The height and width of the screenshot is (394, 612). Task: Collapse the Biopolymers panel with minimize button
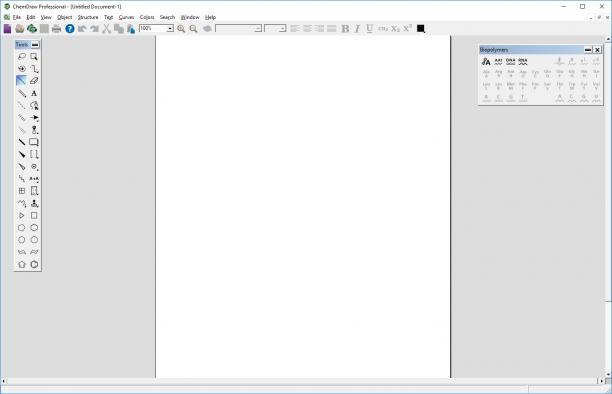click(588, 50)
